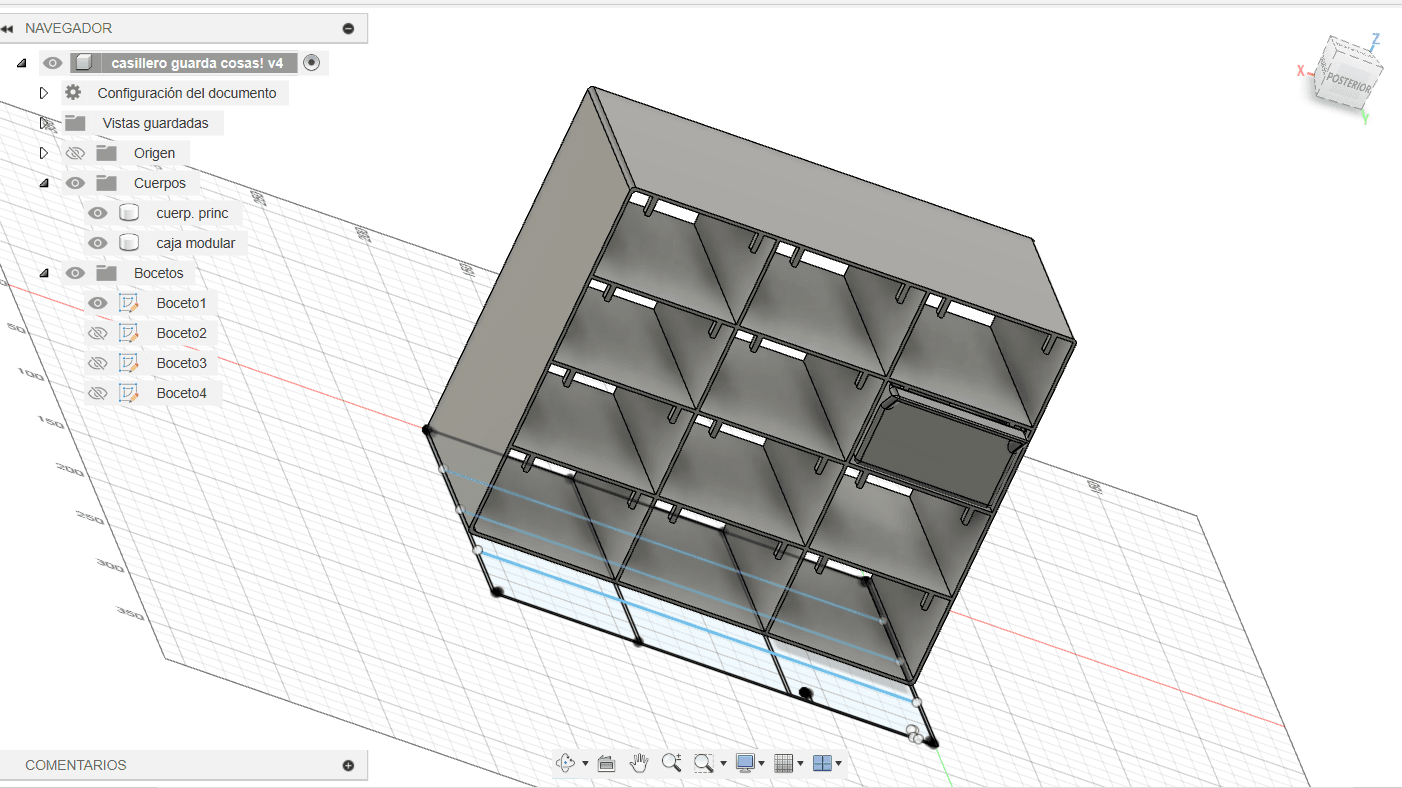Show the hidden Boceto3 sketch

tap(97, 363)
